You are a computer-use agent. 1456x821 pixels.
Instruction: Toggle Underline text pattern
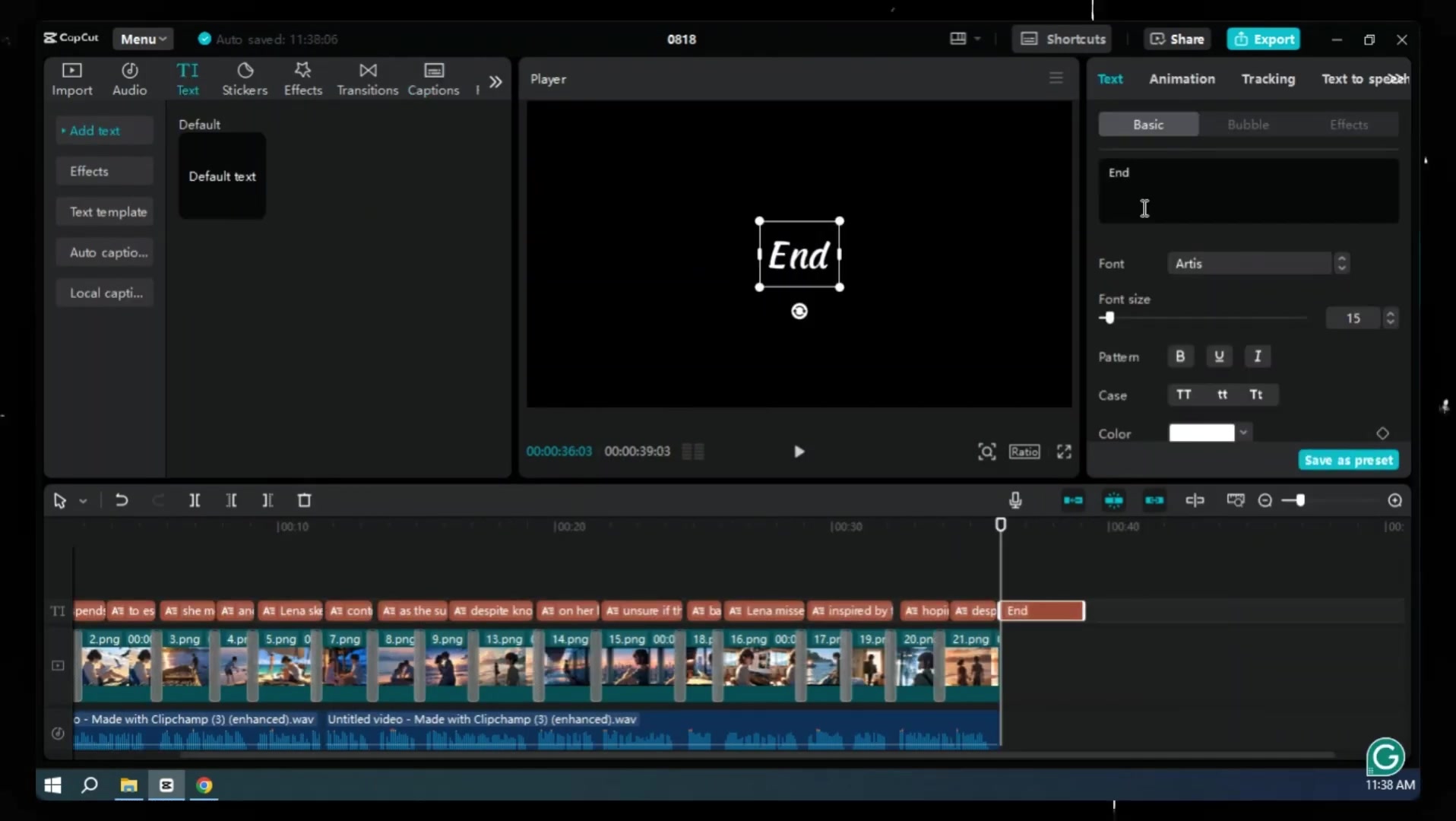(x=1219, y=357)
